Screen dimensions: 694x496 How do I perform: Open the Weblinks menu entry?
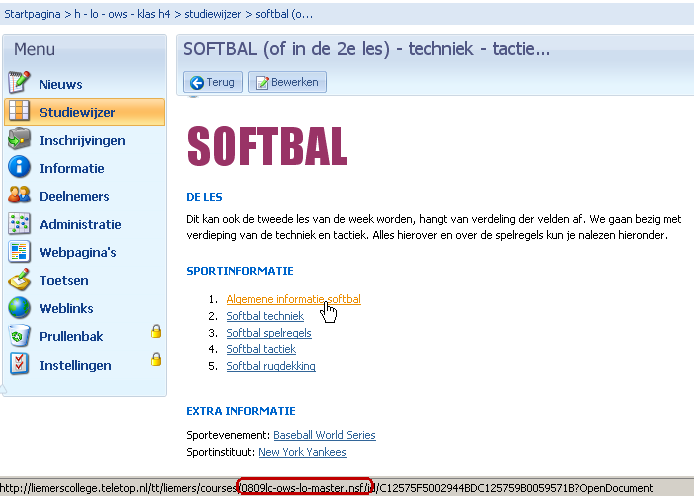(x=66, y=308)
